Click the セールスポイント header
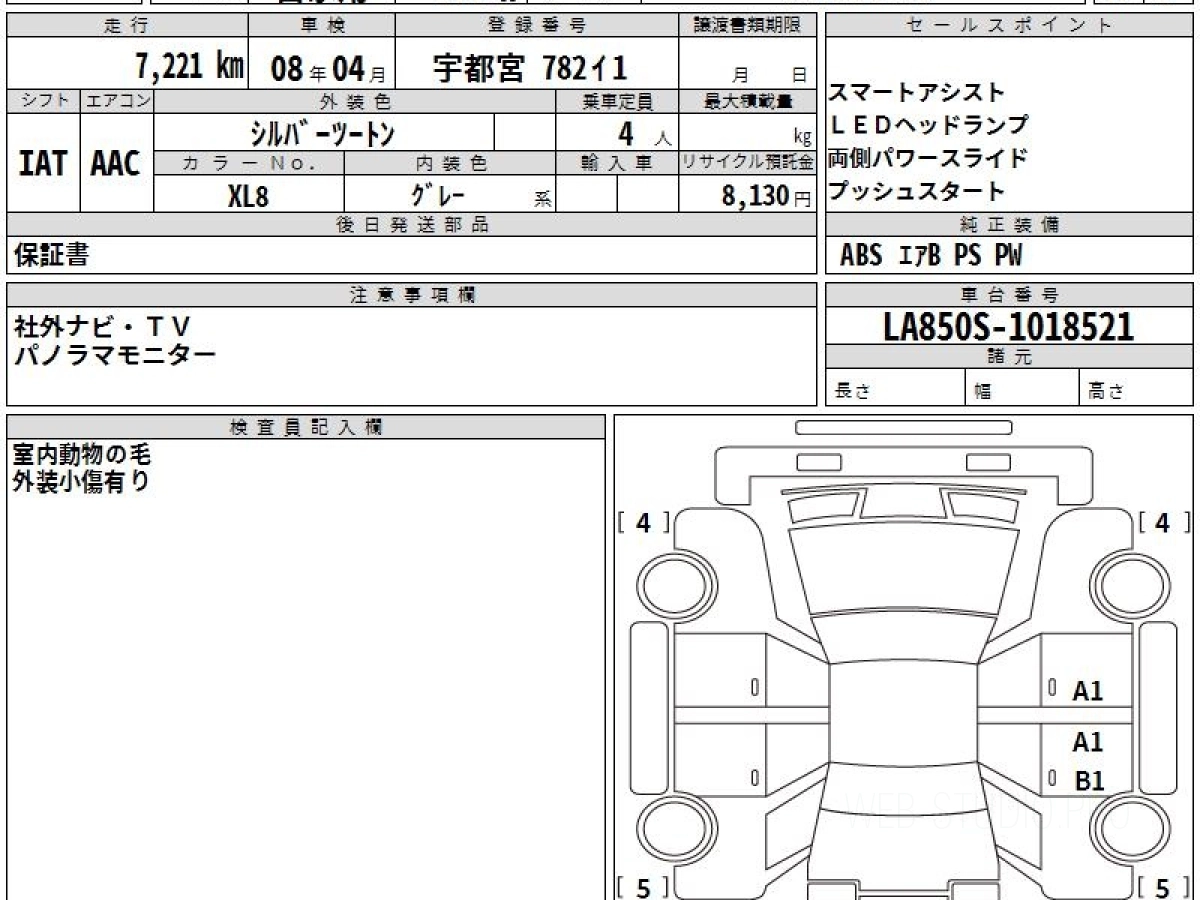The image size is (1200, 900). click(1009, 26)
